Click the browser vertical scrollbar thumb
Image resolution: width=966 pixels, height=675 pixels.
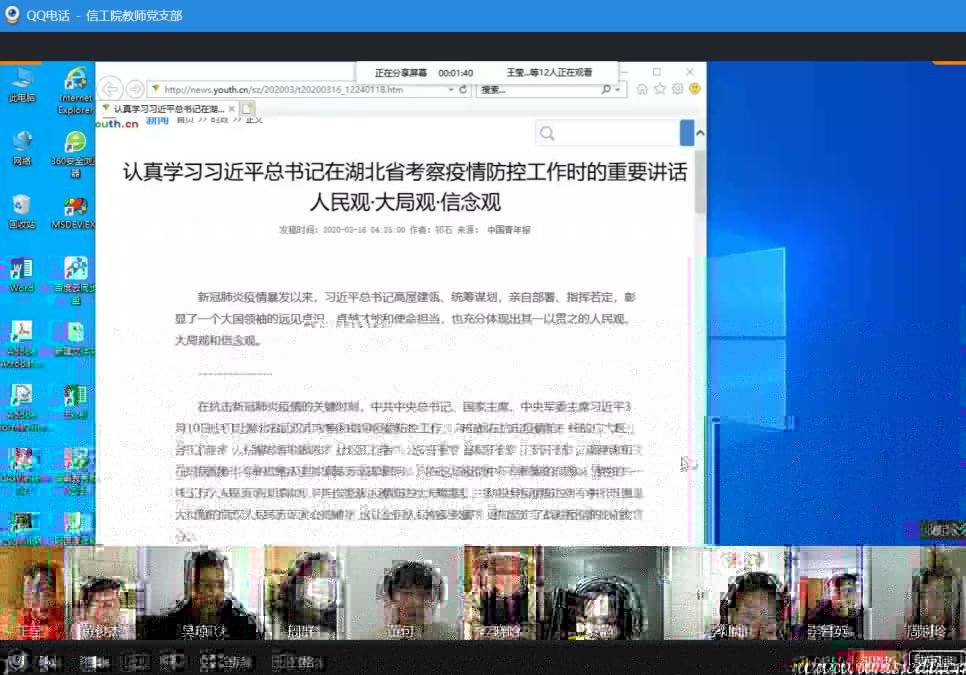coord(700,180)
